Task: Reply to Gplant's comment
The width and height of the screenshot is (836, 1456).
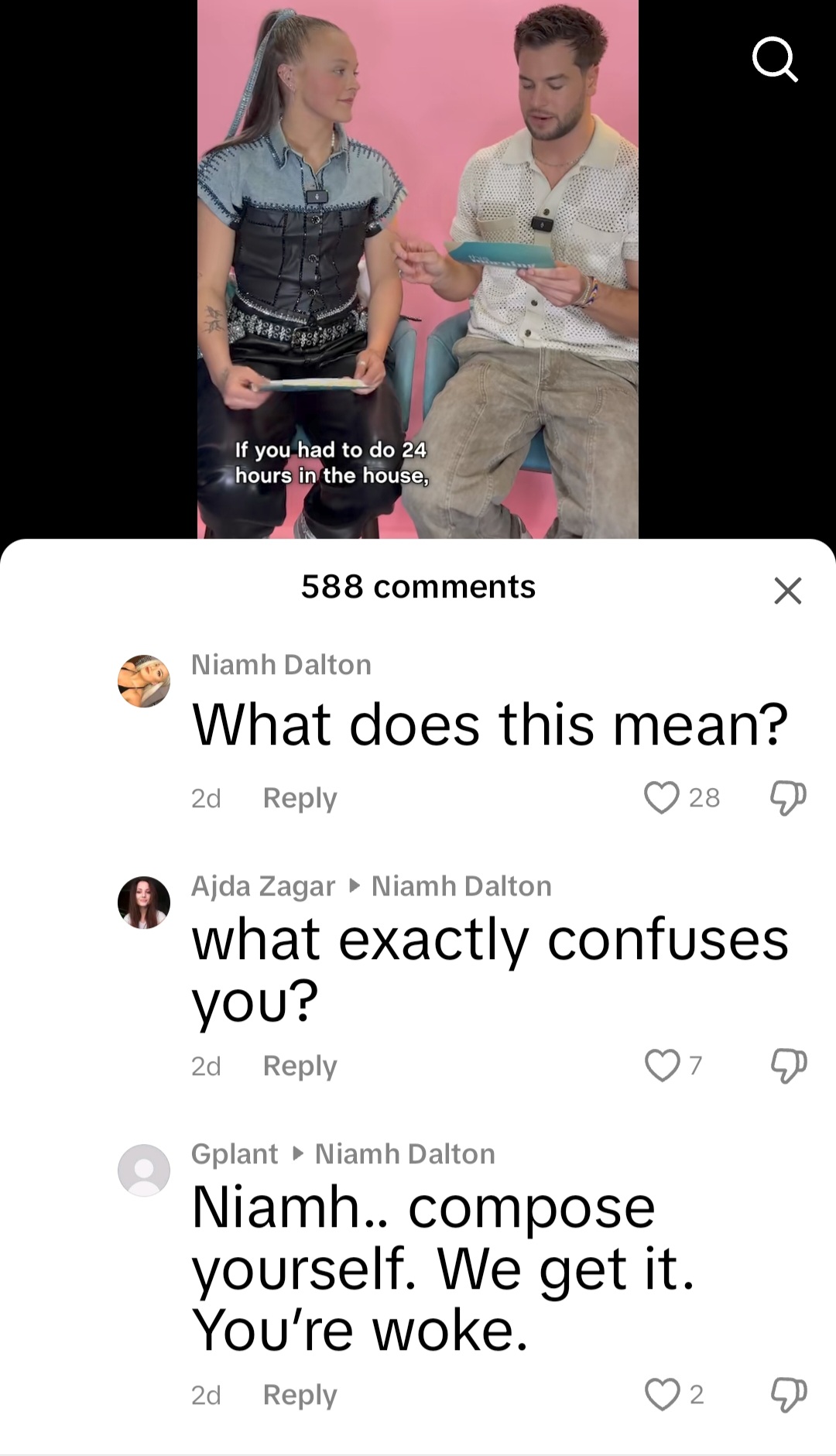Action: click(300, 1395)
